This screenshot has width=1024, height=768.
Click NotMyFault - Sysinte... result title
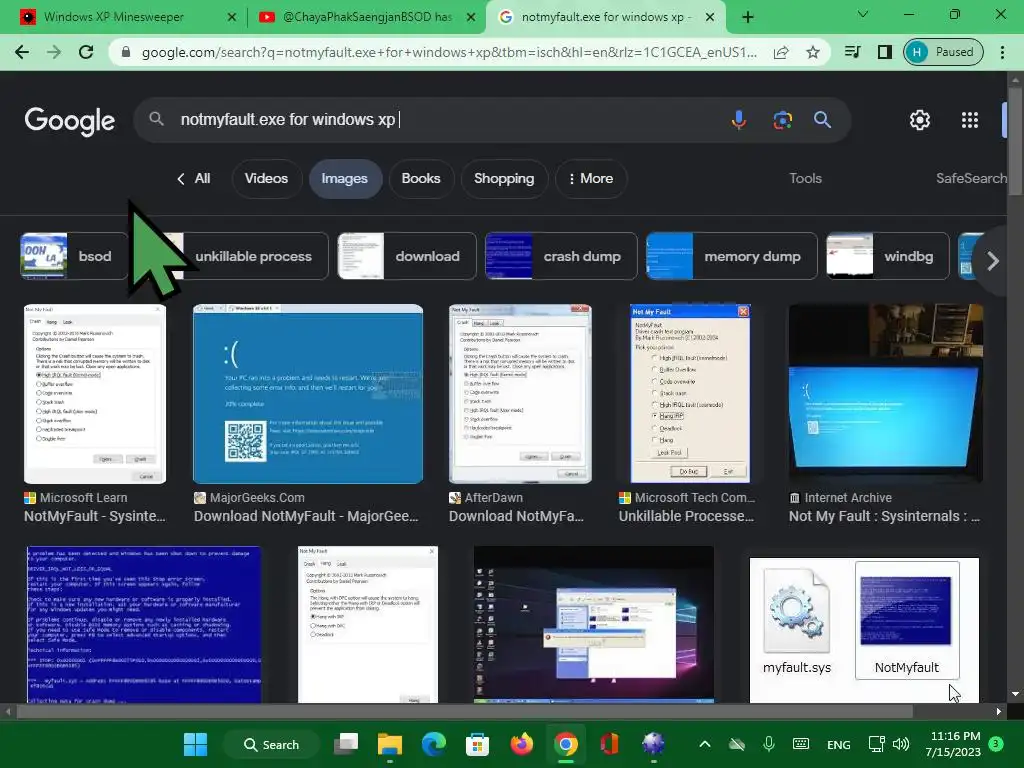pos(95,516)
